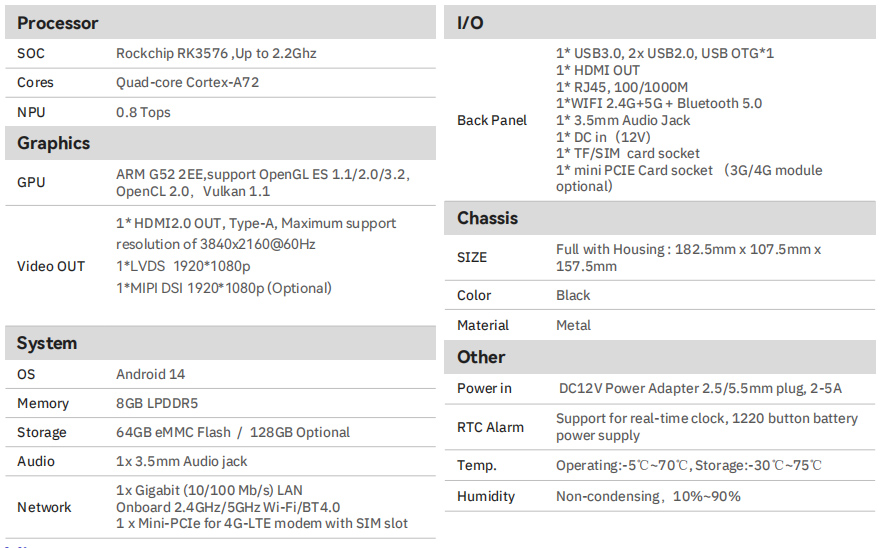Select the ARM G52 GPU description
Viewport: 881px width, 548px height.
click(x=263, y=183)
